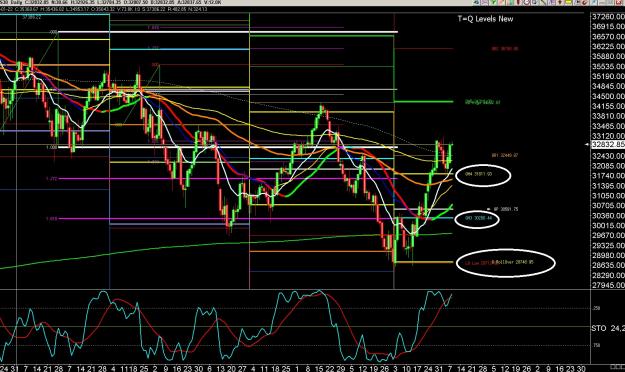The image size is (625, 372).
Task: Click the 29325.00 price axis label
Action: [608, 246]
